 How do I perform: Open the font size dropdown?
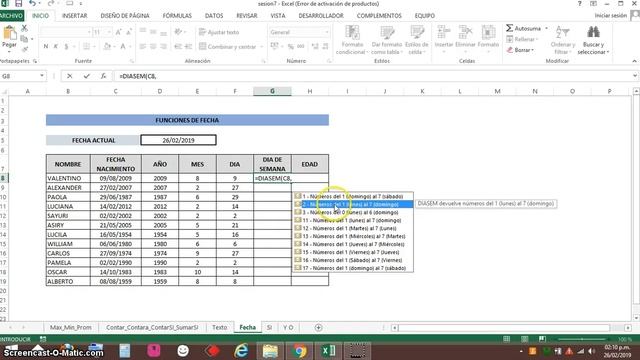(x=109, y=32)
